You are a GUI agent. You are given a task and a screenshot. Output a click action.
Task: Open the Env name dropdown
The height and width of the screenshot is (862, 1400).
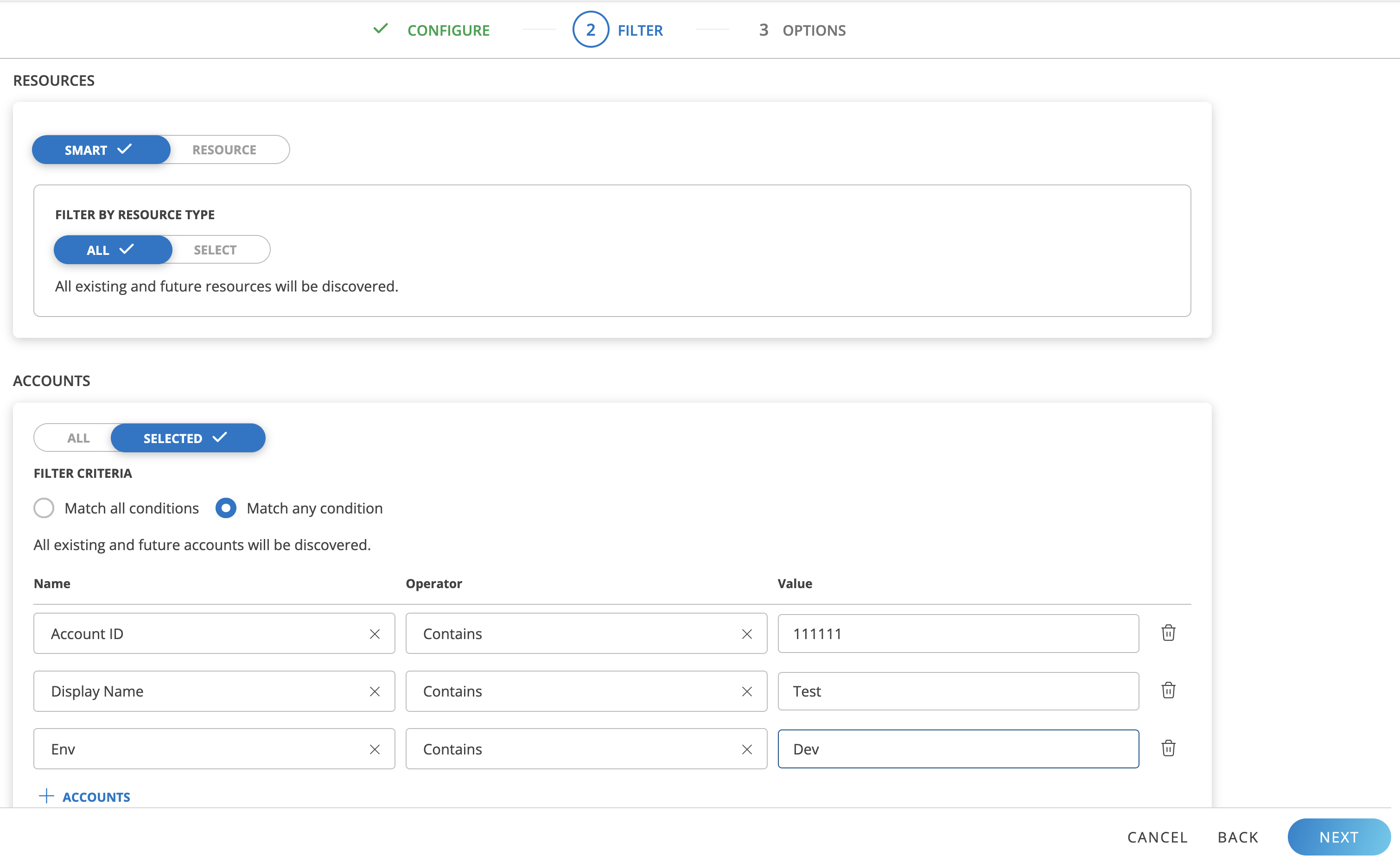[200, 749]
